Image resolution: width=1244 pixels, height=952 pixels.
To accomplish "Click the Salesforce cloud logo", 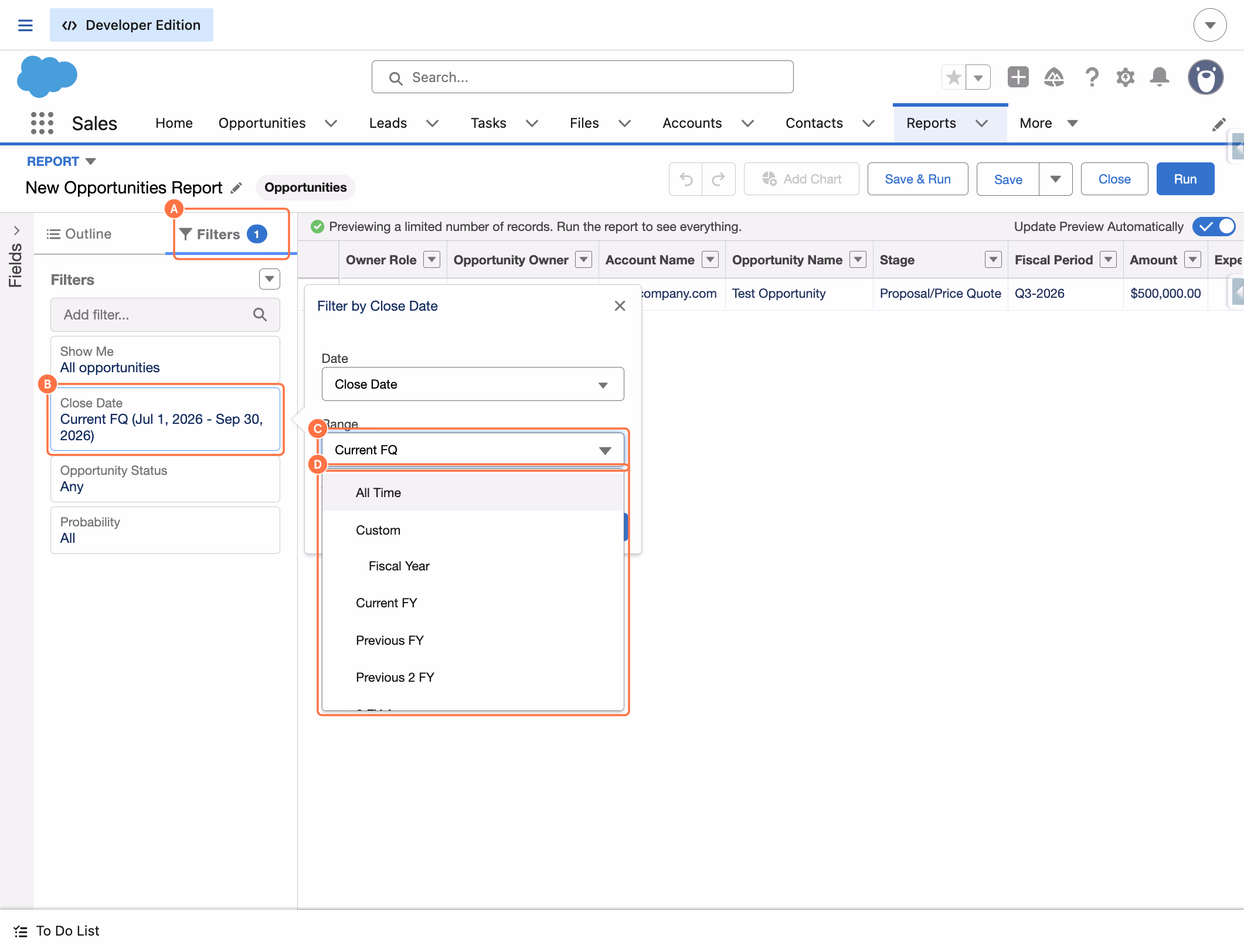I will click(x=47, y=76).
